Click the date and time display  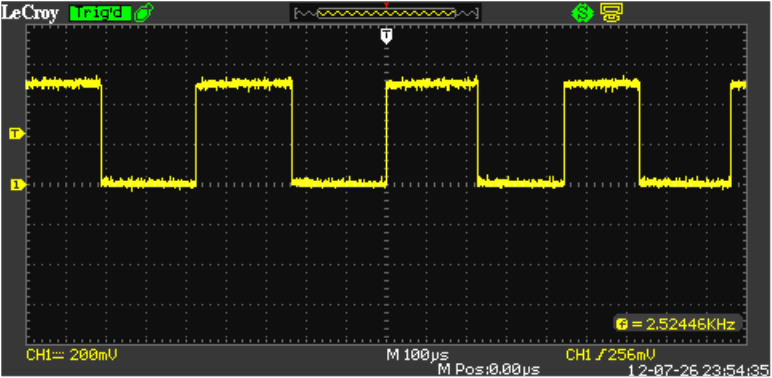699,370
